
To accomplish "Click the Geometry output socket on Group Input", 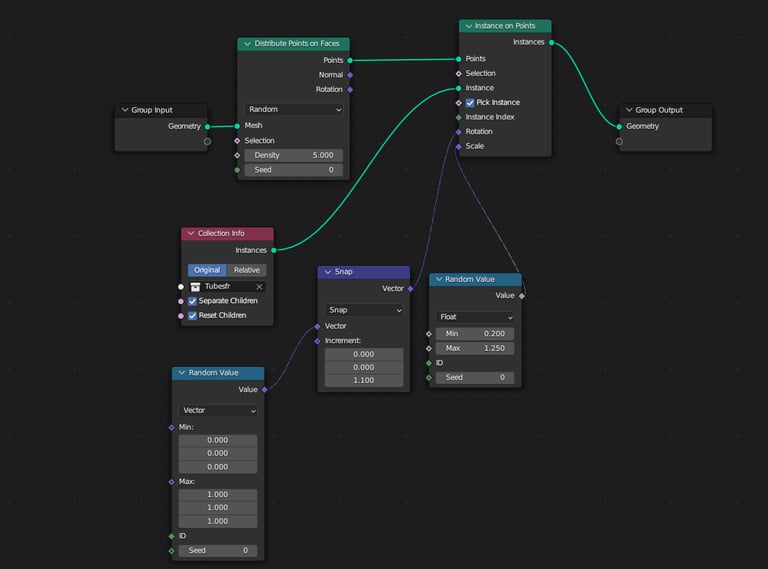I will [x=208, y=126].
